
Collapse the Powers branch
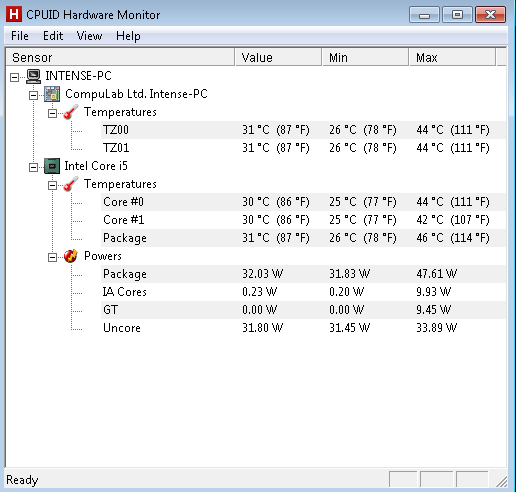[x=52, y=257]
